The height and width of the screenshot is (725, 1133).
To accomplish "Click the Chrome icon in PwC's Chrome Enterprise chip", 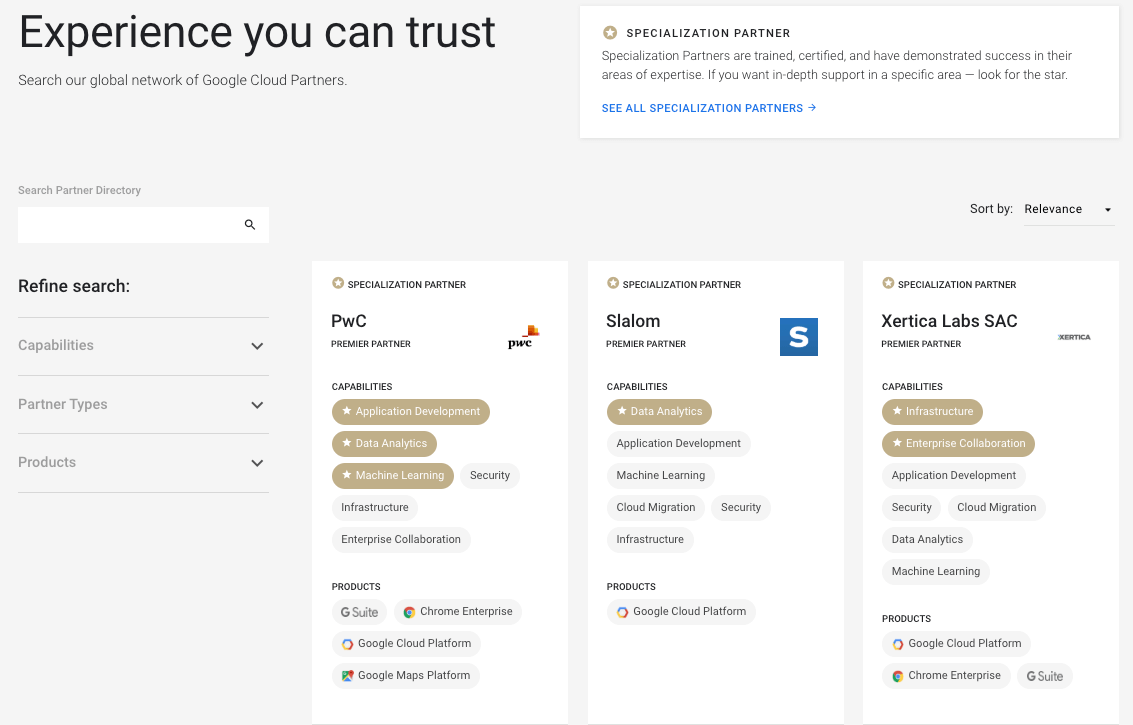I will (x=409, y=612).
